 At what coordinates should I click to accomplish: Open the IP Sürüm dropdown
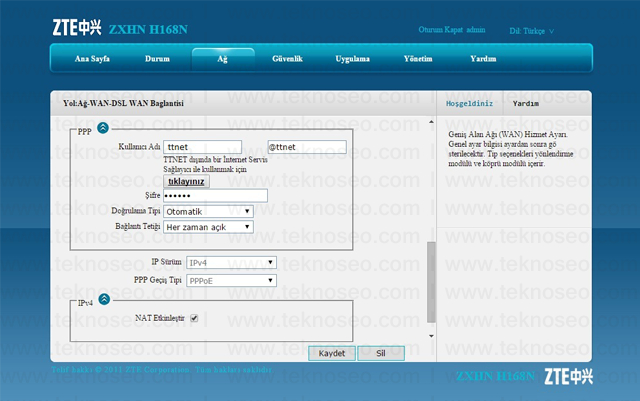pos(231,263)
